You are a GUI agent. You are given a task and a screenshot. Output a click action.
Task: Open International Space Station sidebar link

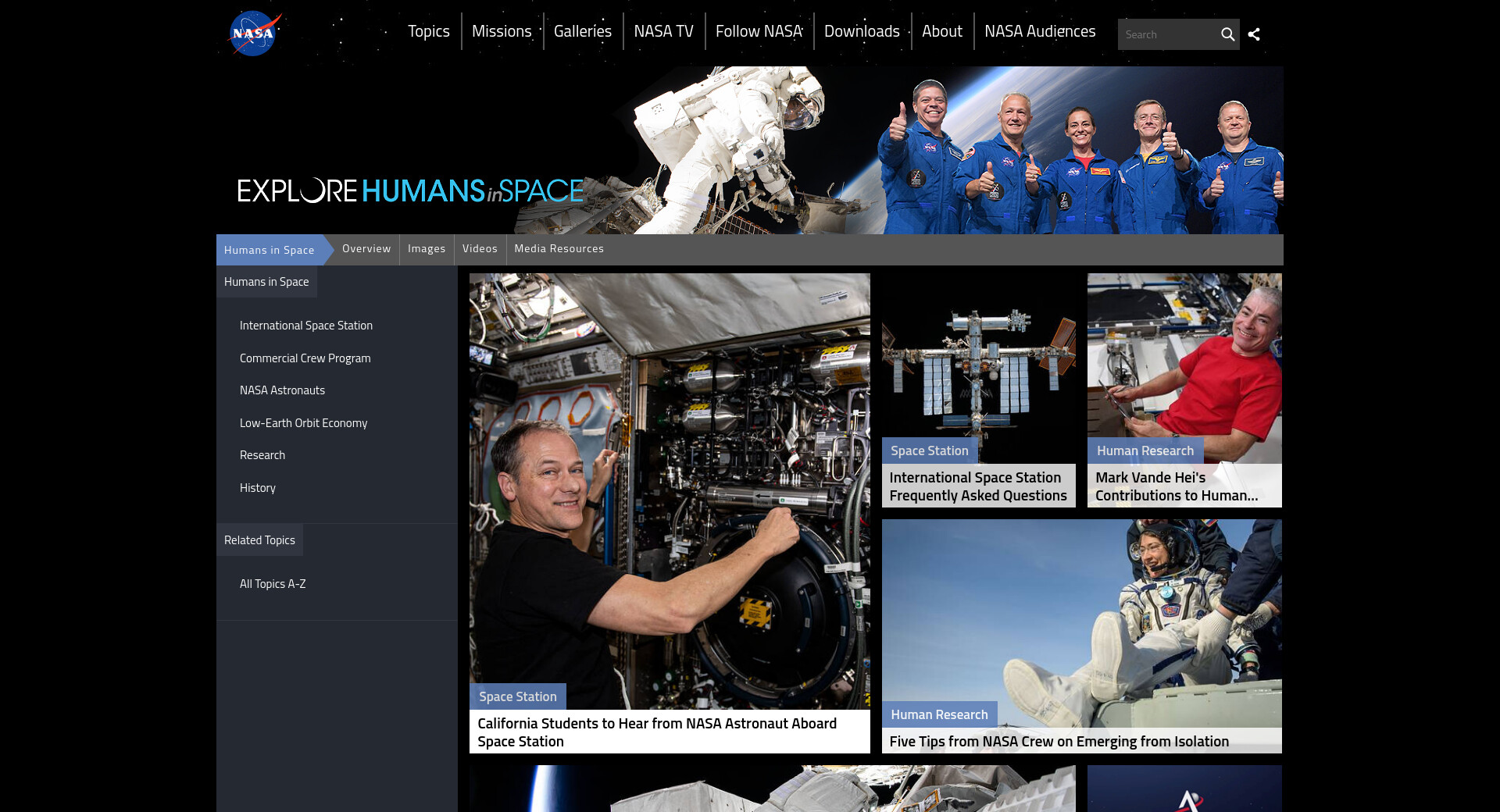306,326
